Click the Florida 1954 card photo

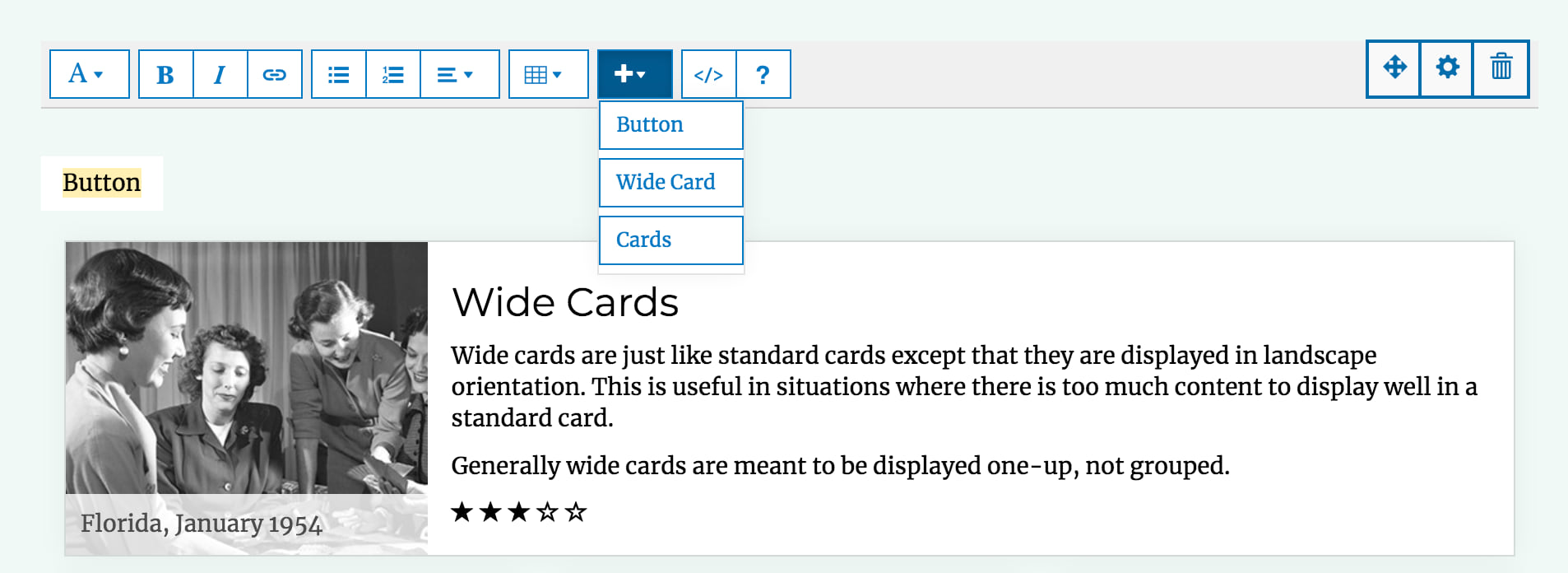tap(246, 370)
